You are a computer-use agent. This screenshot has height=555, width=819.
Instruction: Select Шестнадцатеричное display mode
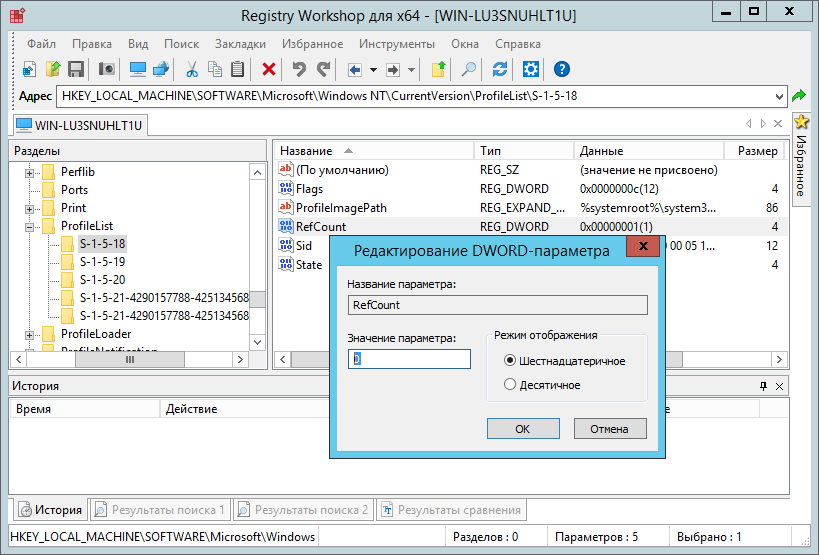tap(565, 361)
